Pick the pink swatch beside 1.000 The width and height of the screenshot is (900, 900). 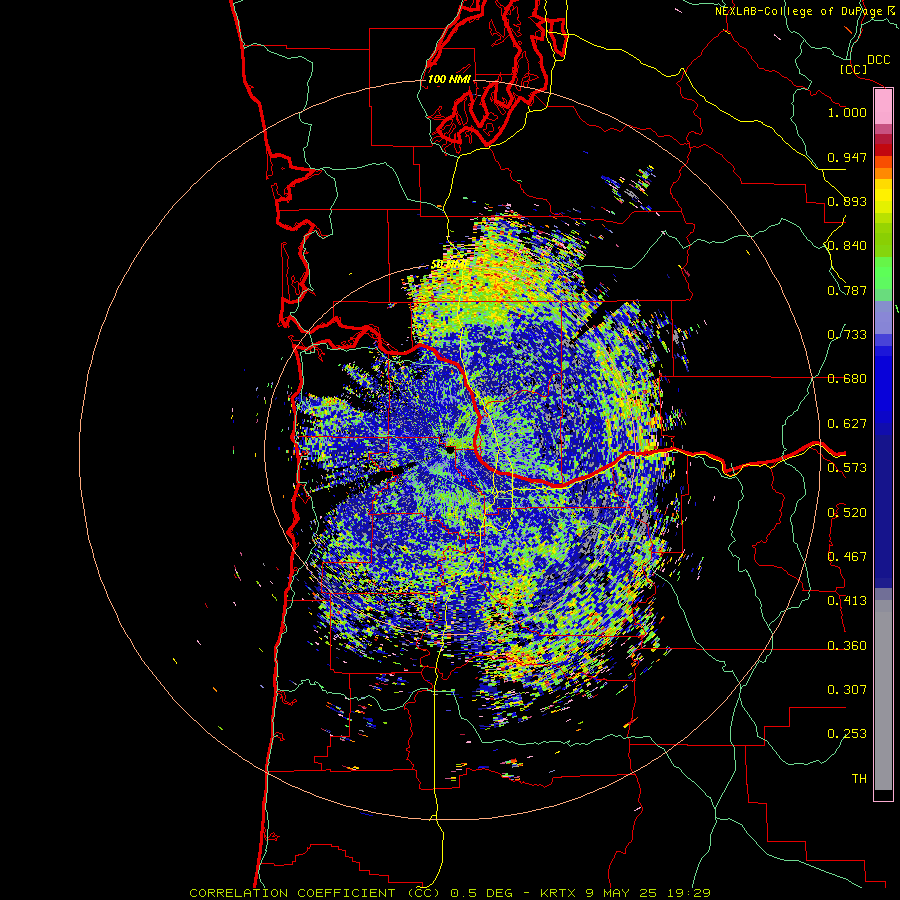tap(883, 107)
